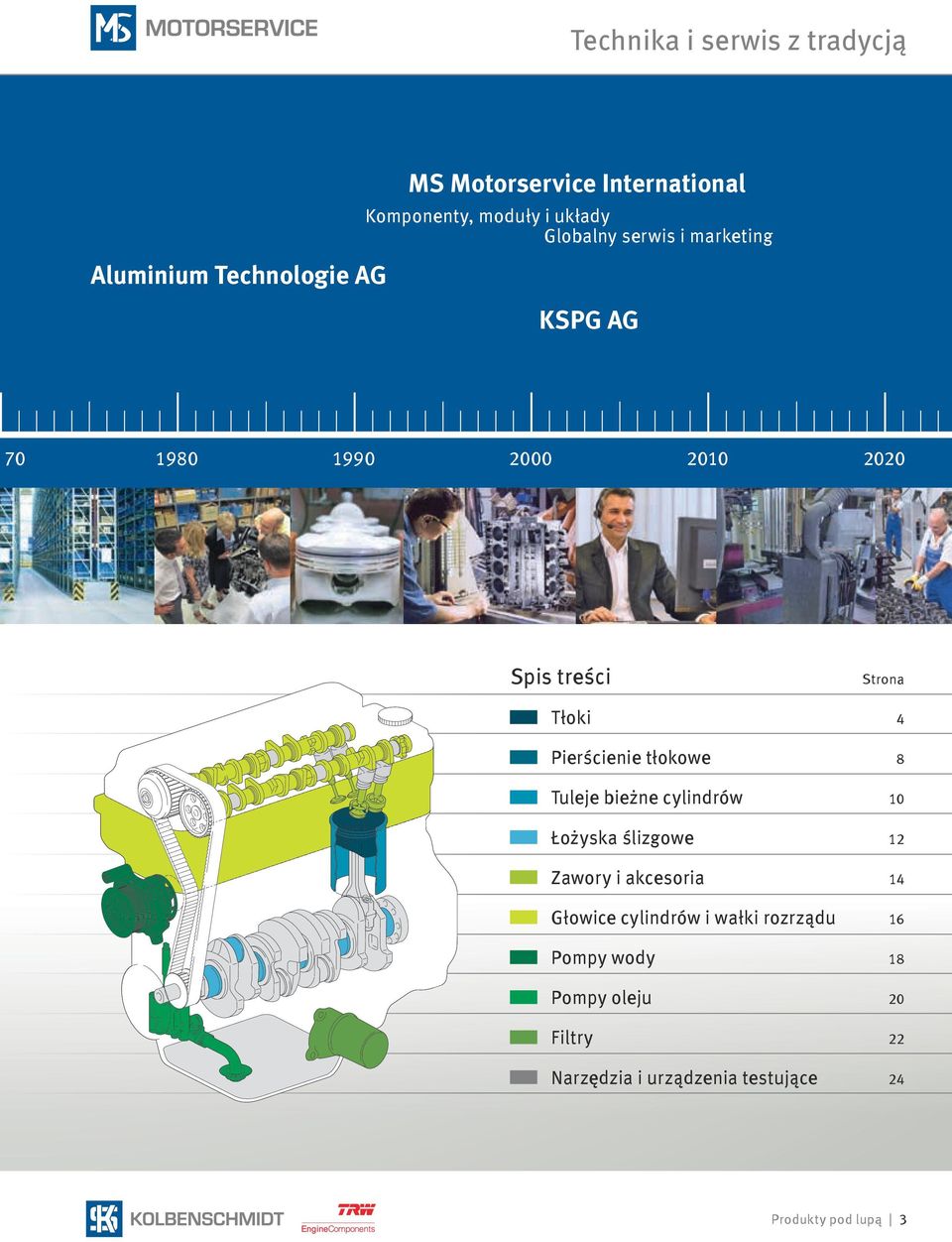952x1242 pixels.
Task: Click page number 18 in contents
Action: pos(896,959)
